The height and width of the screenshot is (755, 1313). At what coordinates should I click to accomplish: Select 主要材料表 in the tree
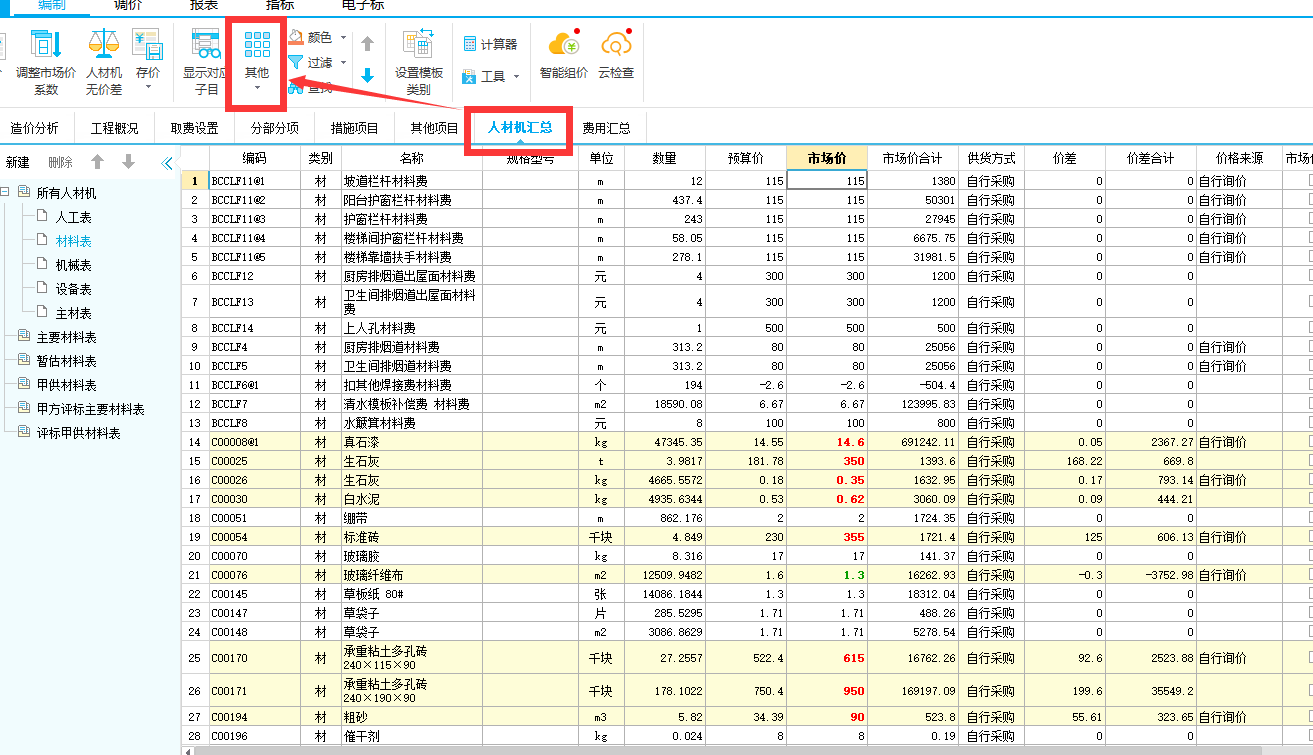[67, 337]
